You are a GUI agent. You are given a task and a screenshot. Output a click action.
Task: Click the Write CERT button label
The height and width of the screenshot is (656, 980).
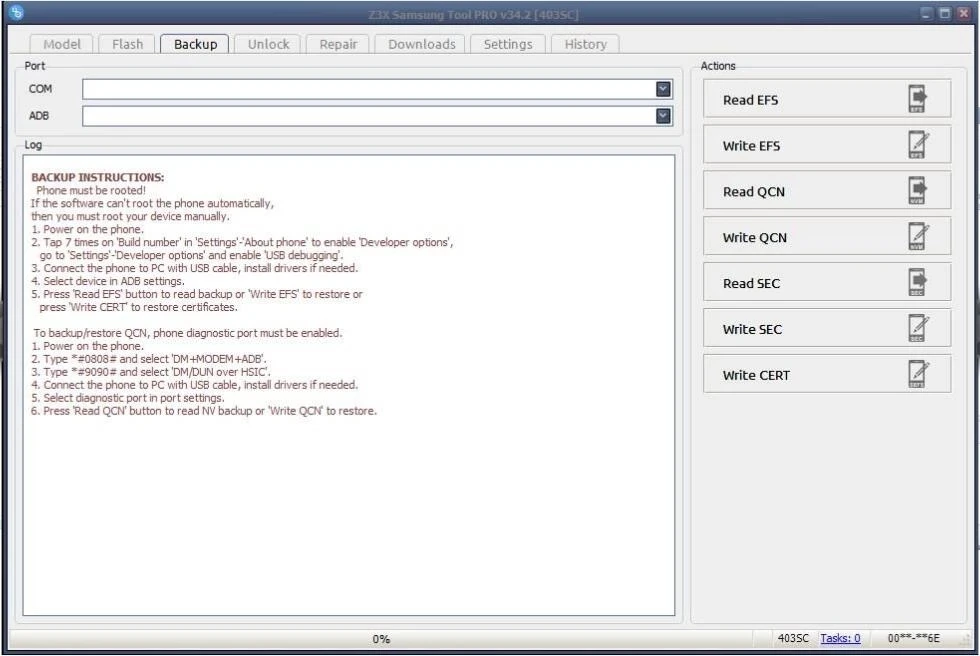pos(756,375)
